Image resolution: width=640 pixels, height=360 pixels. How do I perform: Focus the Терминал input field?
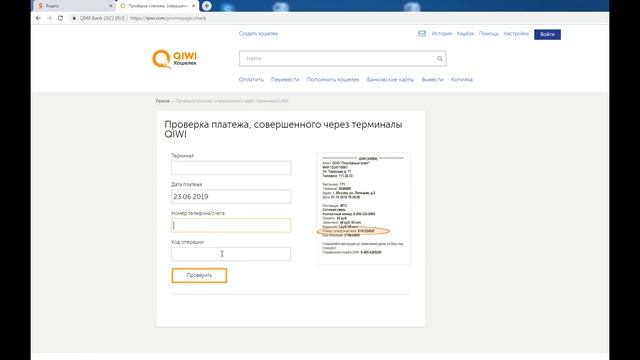pos(231,168)
